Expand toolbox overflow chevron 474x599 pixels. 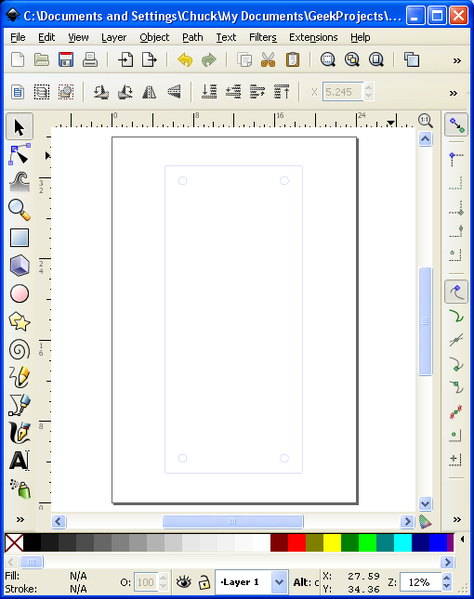[x=20, y=520]
